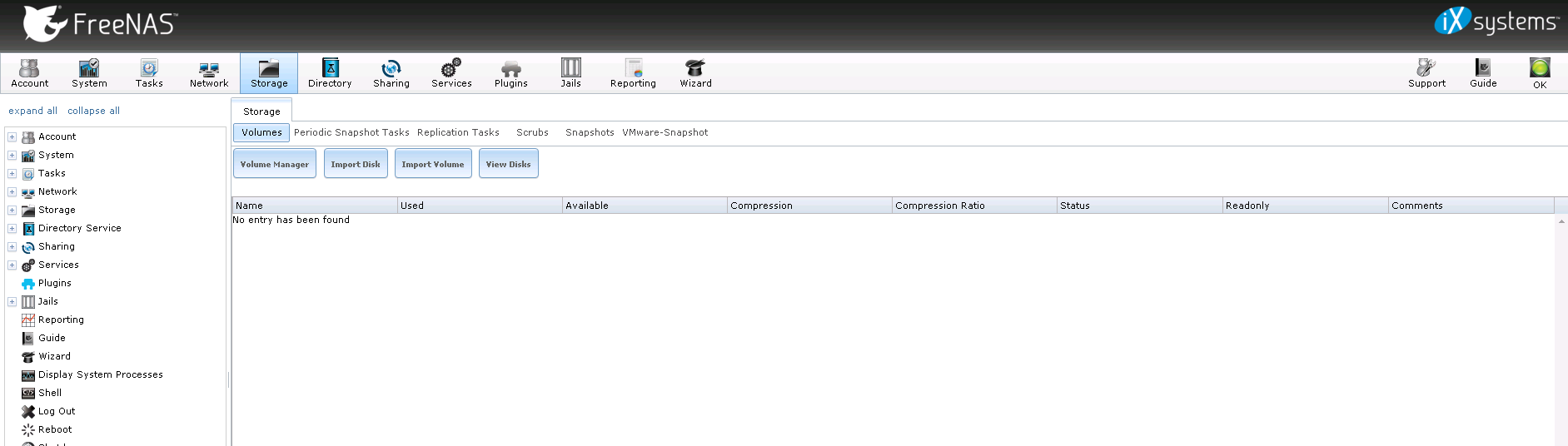Image resolution: width=1568 pixels, height=446 pixels.
Task: Sort by the Name column header
Action: pyautogui.click(x=315, y=206)
